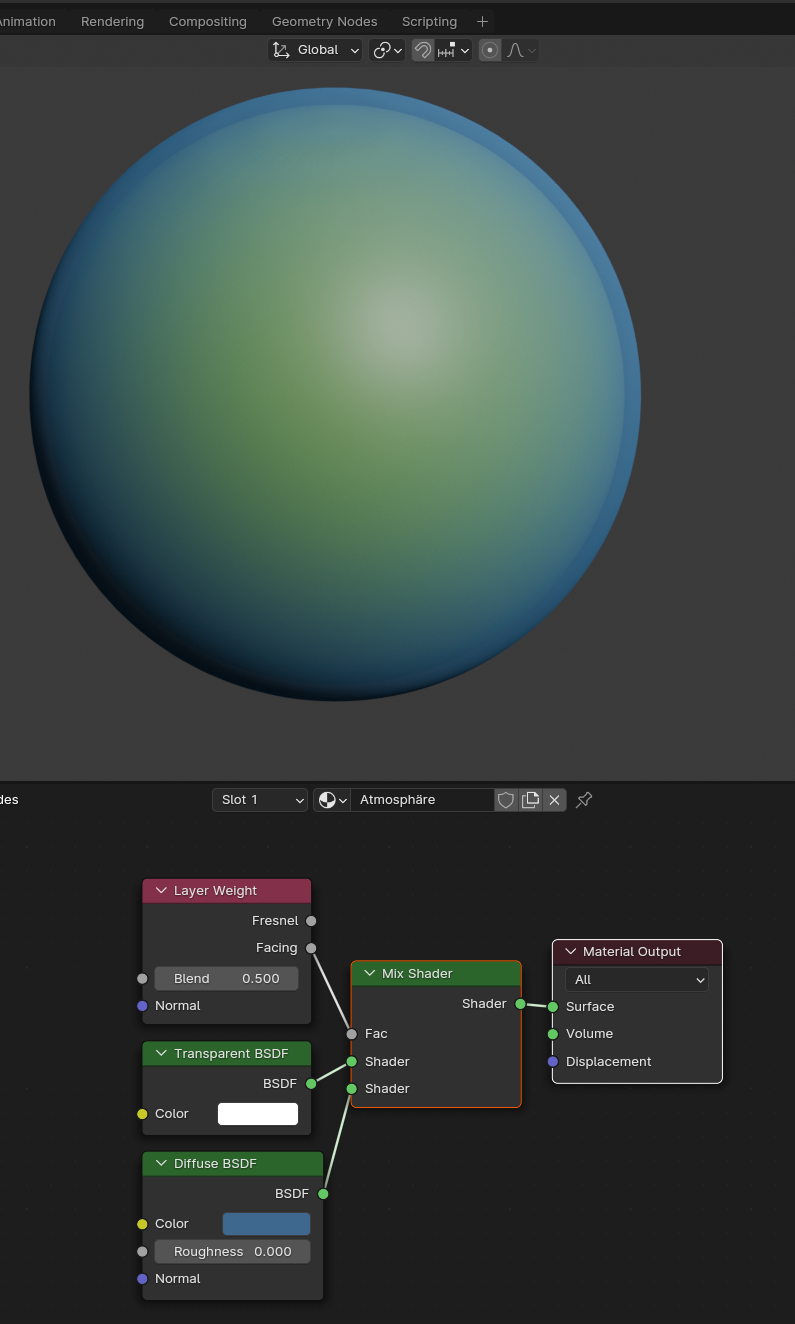Viewport: 795px width, 1324px height.
Task: Switch to the Geometry Nodes workspace tab
Action: tap(324, 21)
